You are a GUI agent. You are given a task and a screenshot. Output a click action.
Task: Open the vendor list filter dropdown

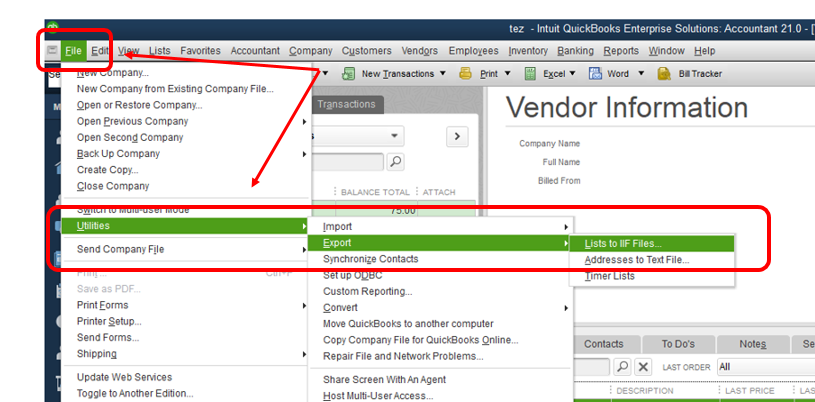(x=395, y=136)
